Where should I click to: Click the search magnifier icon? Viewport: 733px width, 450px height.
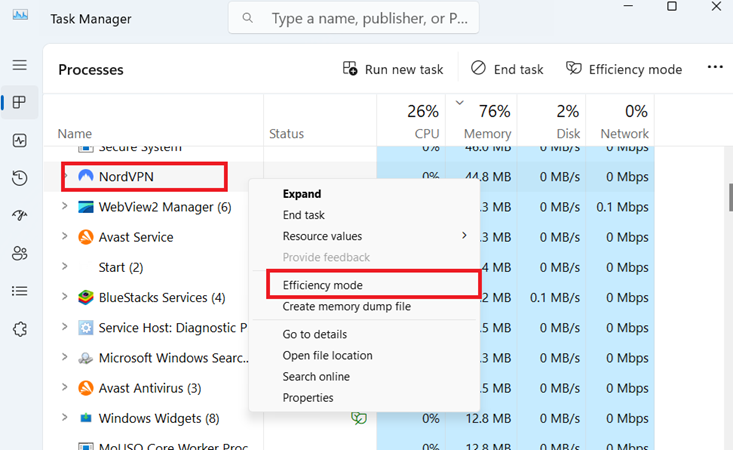248,18
